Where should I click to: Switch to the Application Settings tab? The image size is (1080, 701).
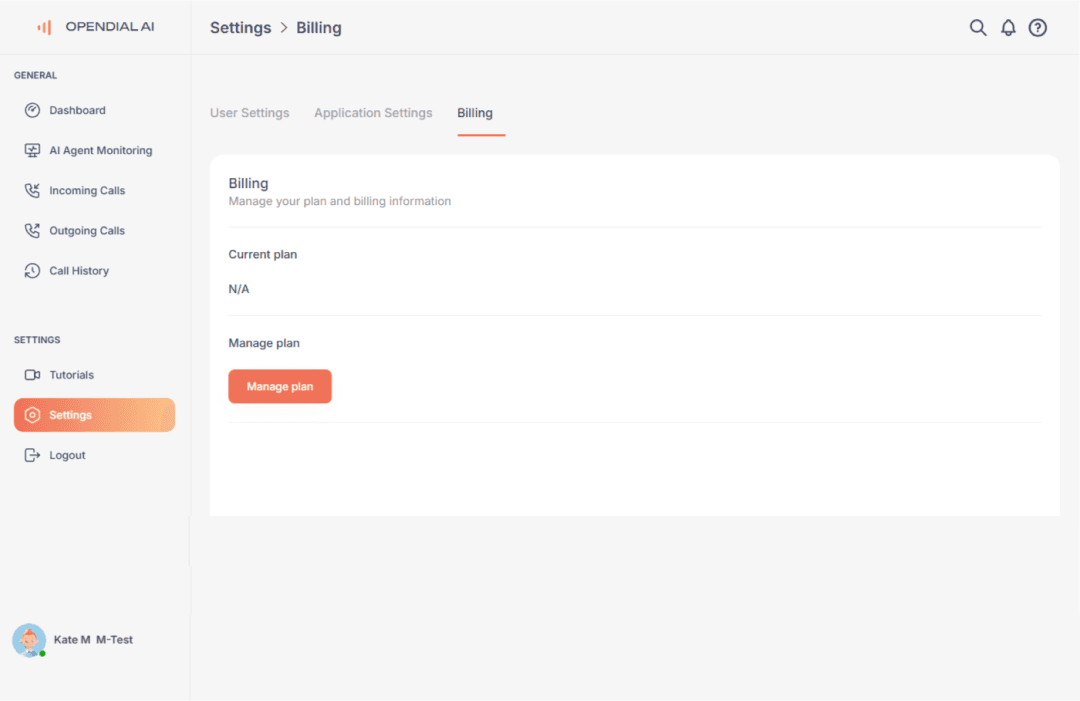pos(373,112)
